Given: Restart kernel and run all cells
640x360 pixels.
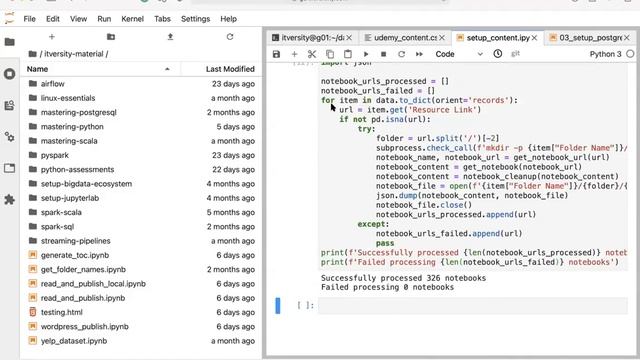Looking at the screenshot, I should pos(419,54).
